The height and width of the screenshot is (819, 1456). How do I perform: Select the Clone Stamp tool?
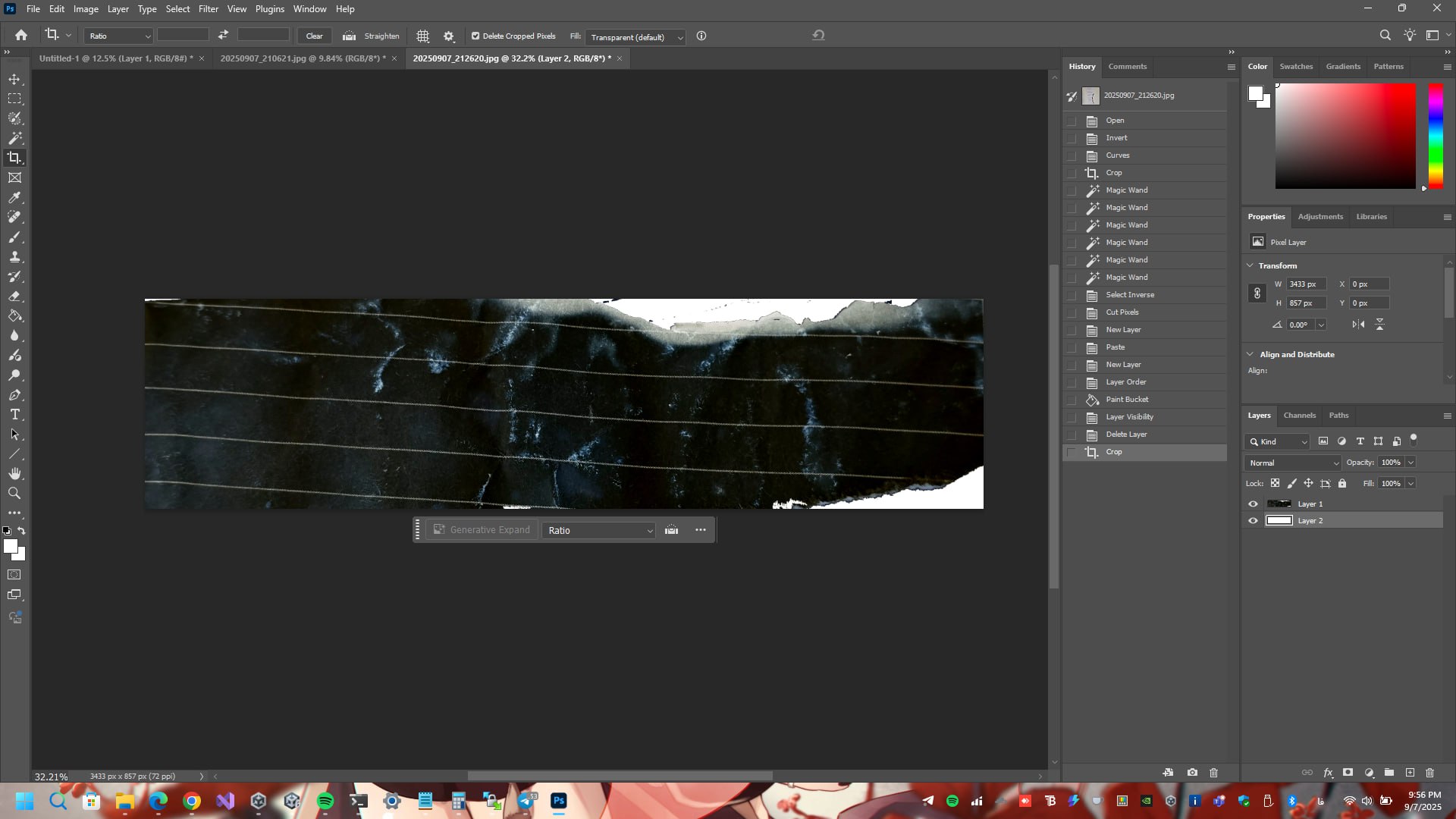14,257
